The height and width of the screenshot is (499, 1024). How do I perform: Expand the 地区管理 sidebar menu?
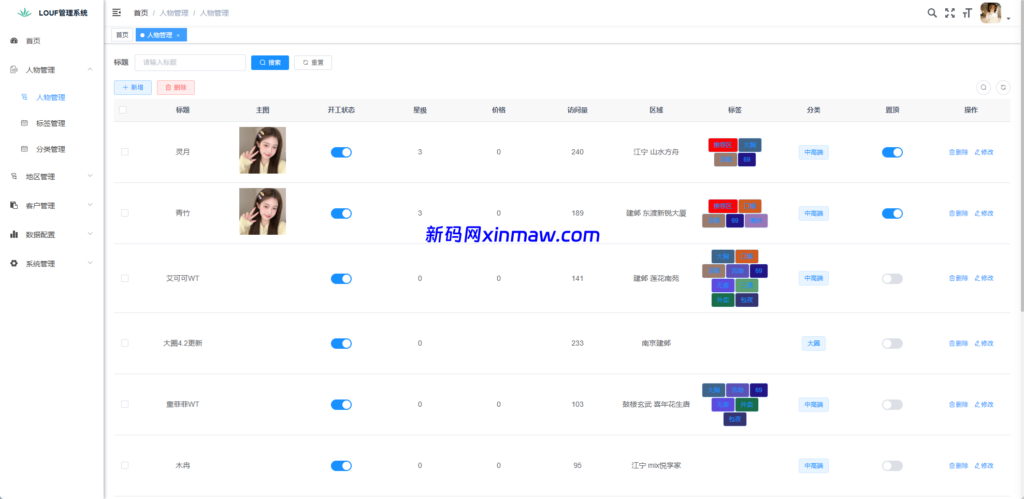pyautogui.click(x=50, y=176)
